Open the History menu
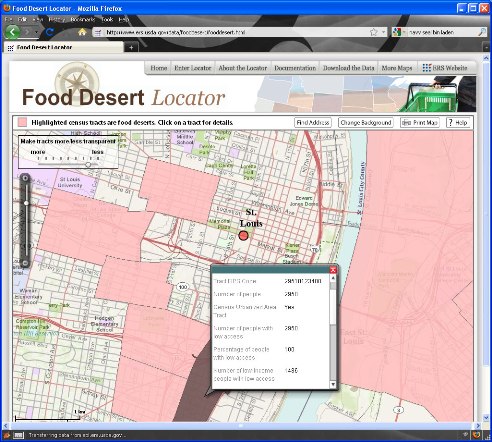492x442 pixels. pos(56,20)
